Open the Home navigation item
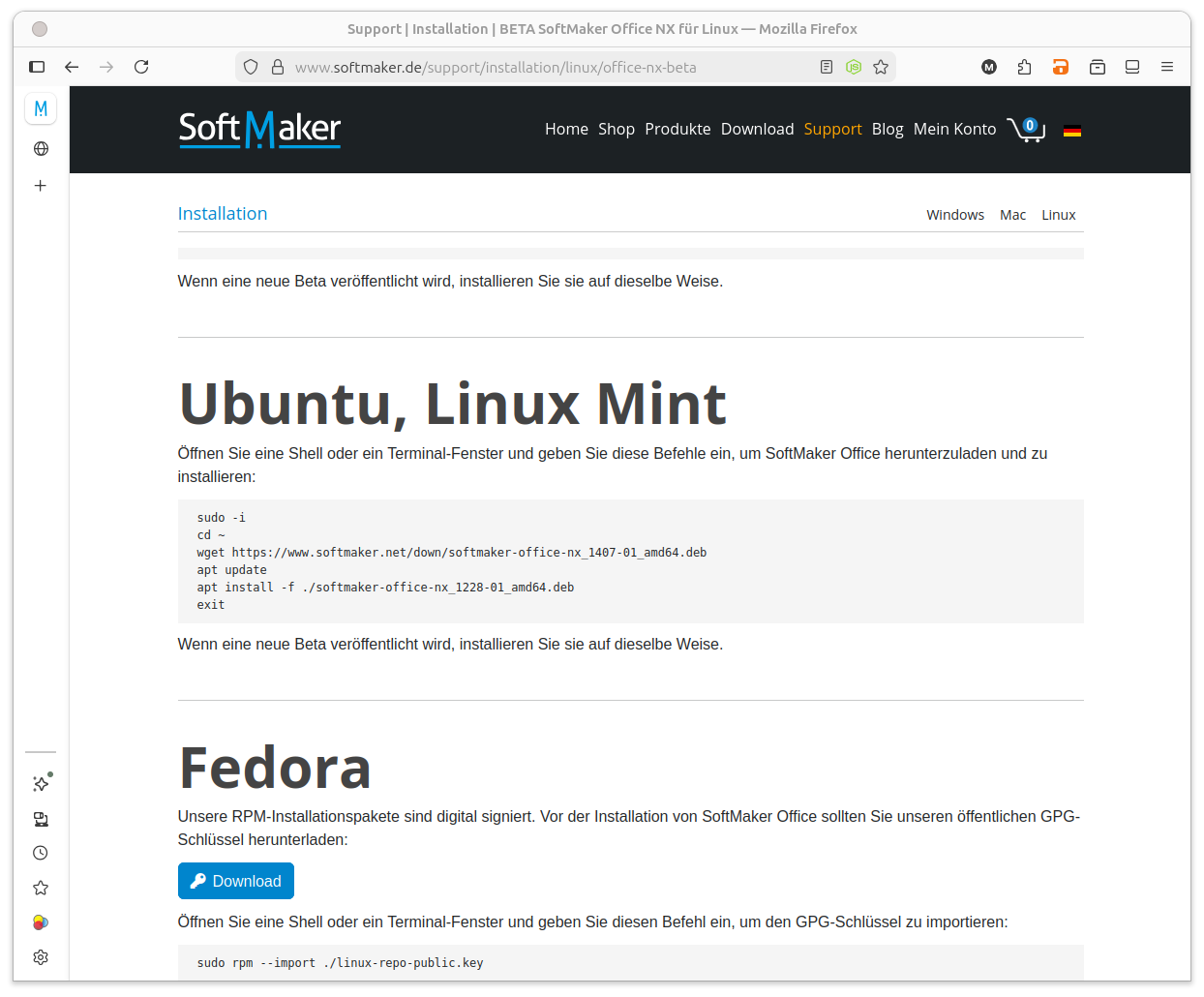This screenshot has width=1204, height=997. coord(566,129)
